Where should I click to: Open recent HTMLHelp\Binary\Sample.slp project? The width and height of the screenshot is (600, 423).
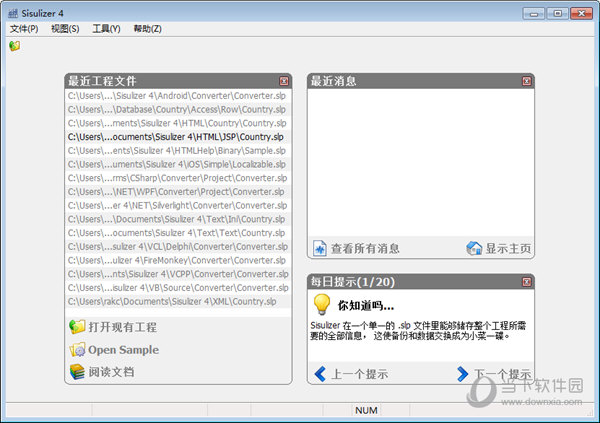pos(178,151)
